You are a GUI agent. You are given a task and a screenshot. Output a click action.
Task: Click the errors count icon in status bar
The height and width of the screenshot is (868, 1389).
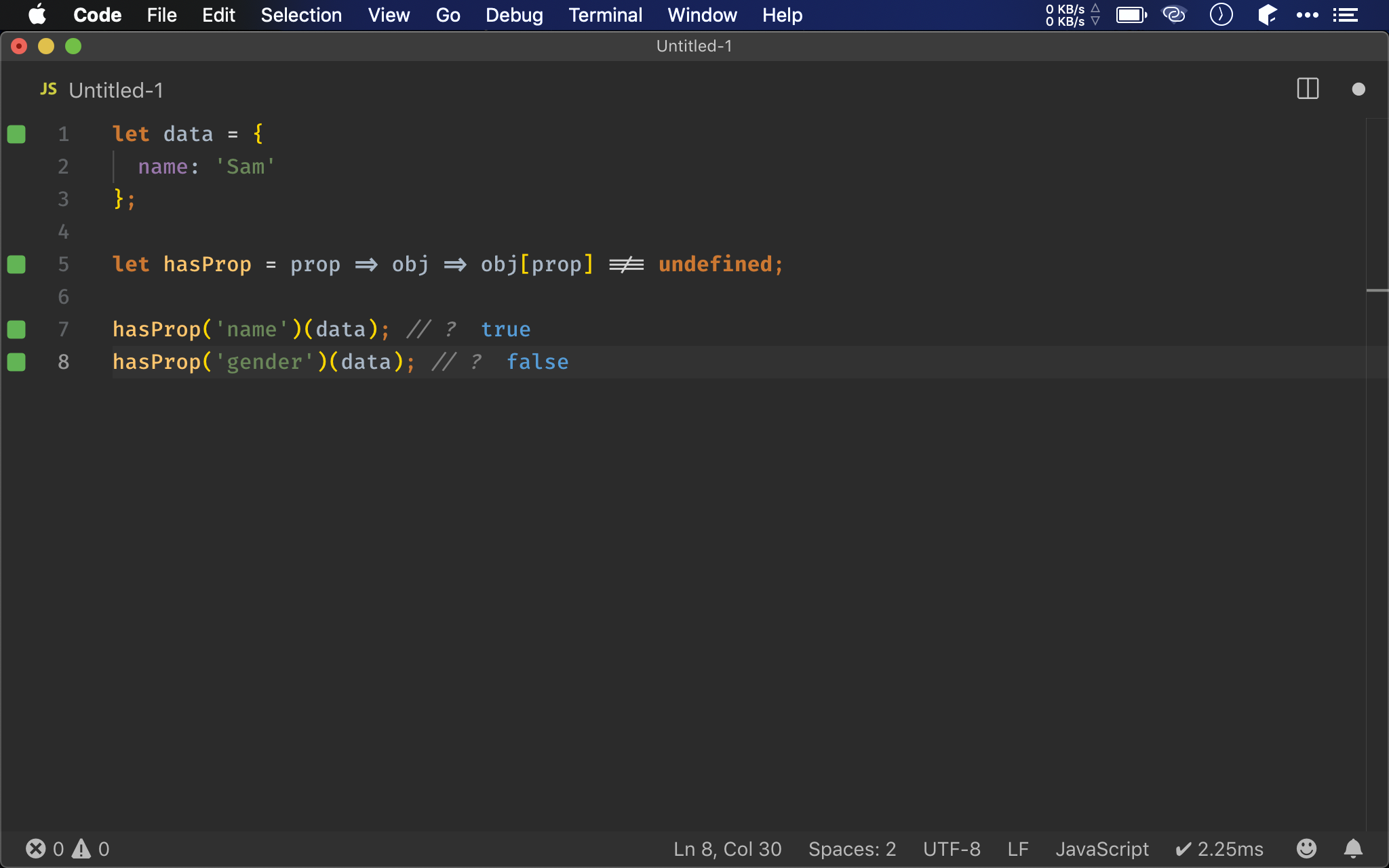pos(36,849)
